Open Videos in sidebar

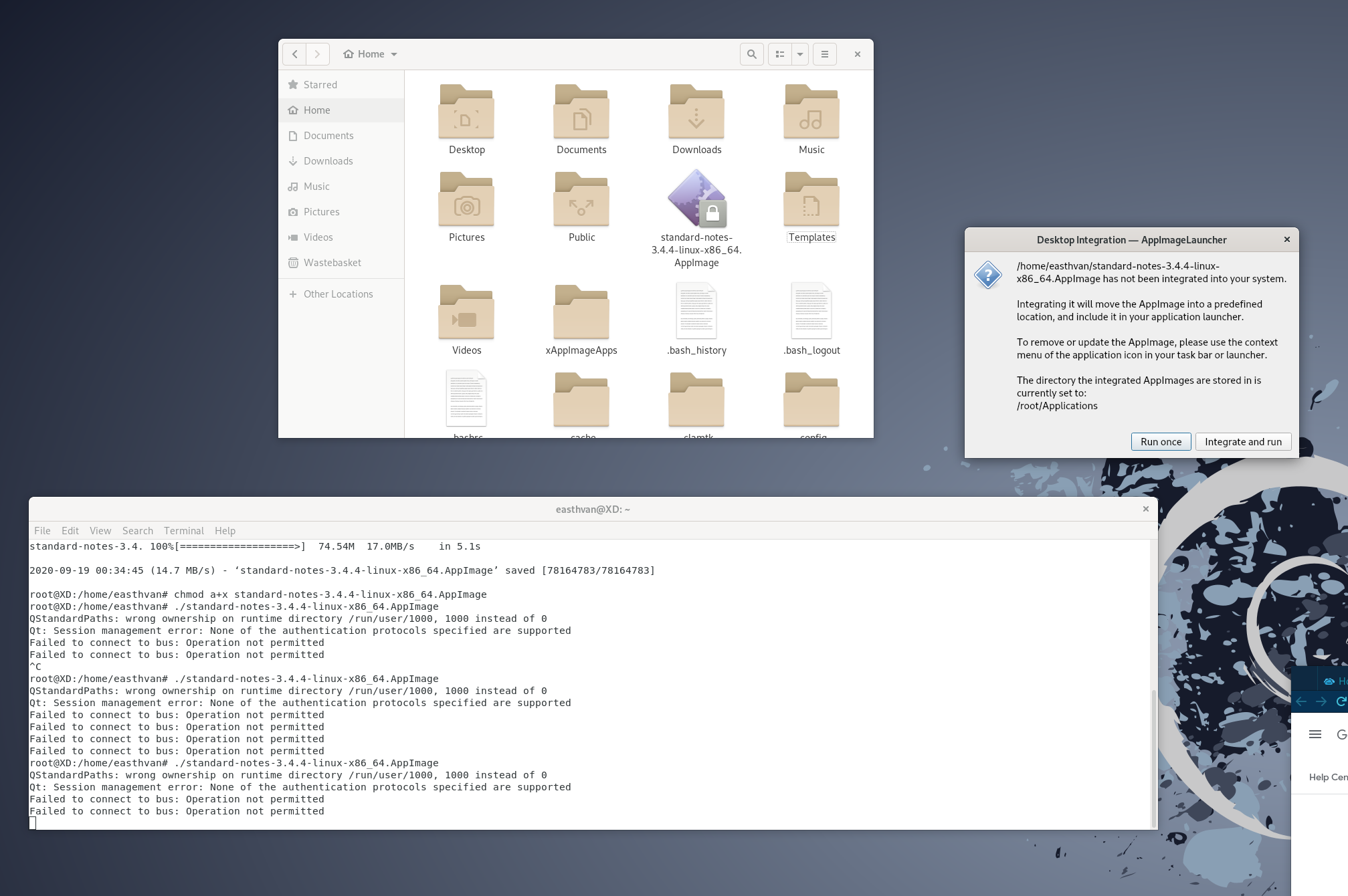click(x=341, y=237)
